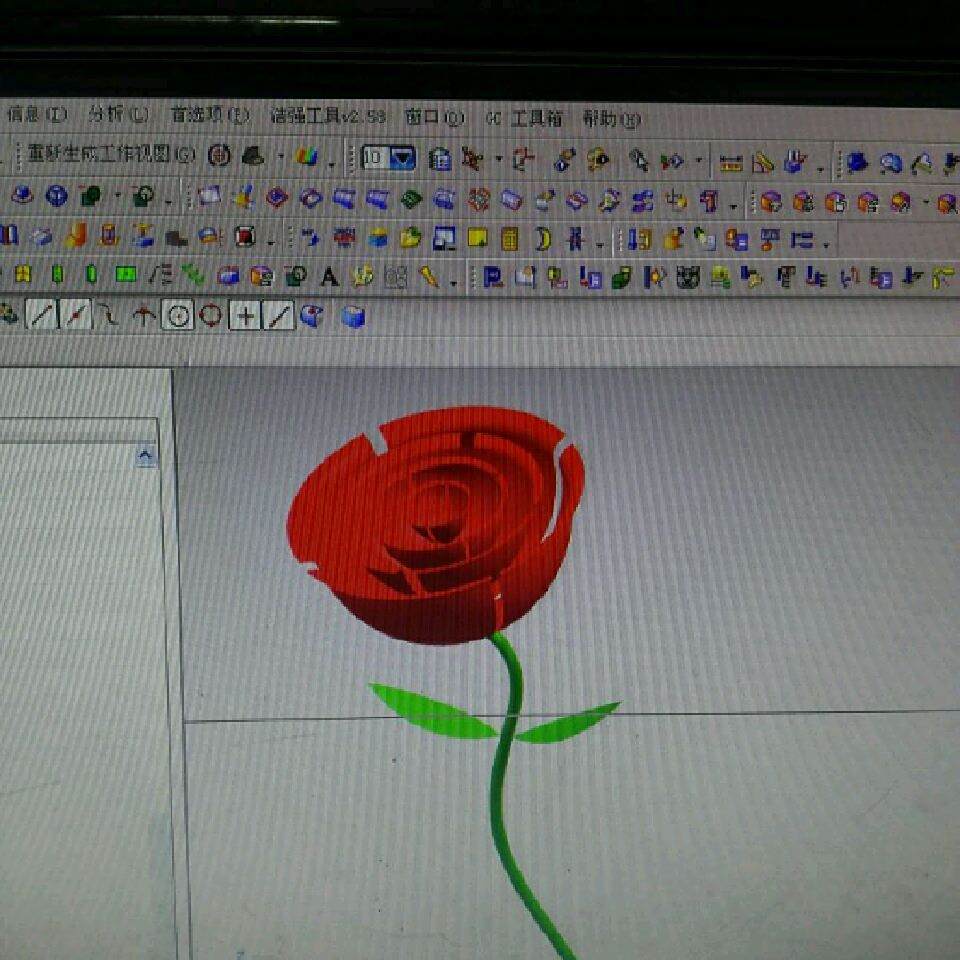Open the layer number dropdown arrow
960x960 pixels.
click(x=402, y=158)
